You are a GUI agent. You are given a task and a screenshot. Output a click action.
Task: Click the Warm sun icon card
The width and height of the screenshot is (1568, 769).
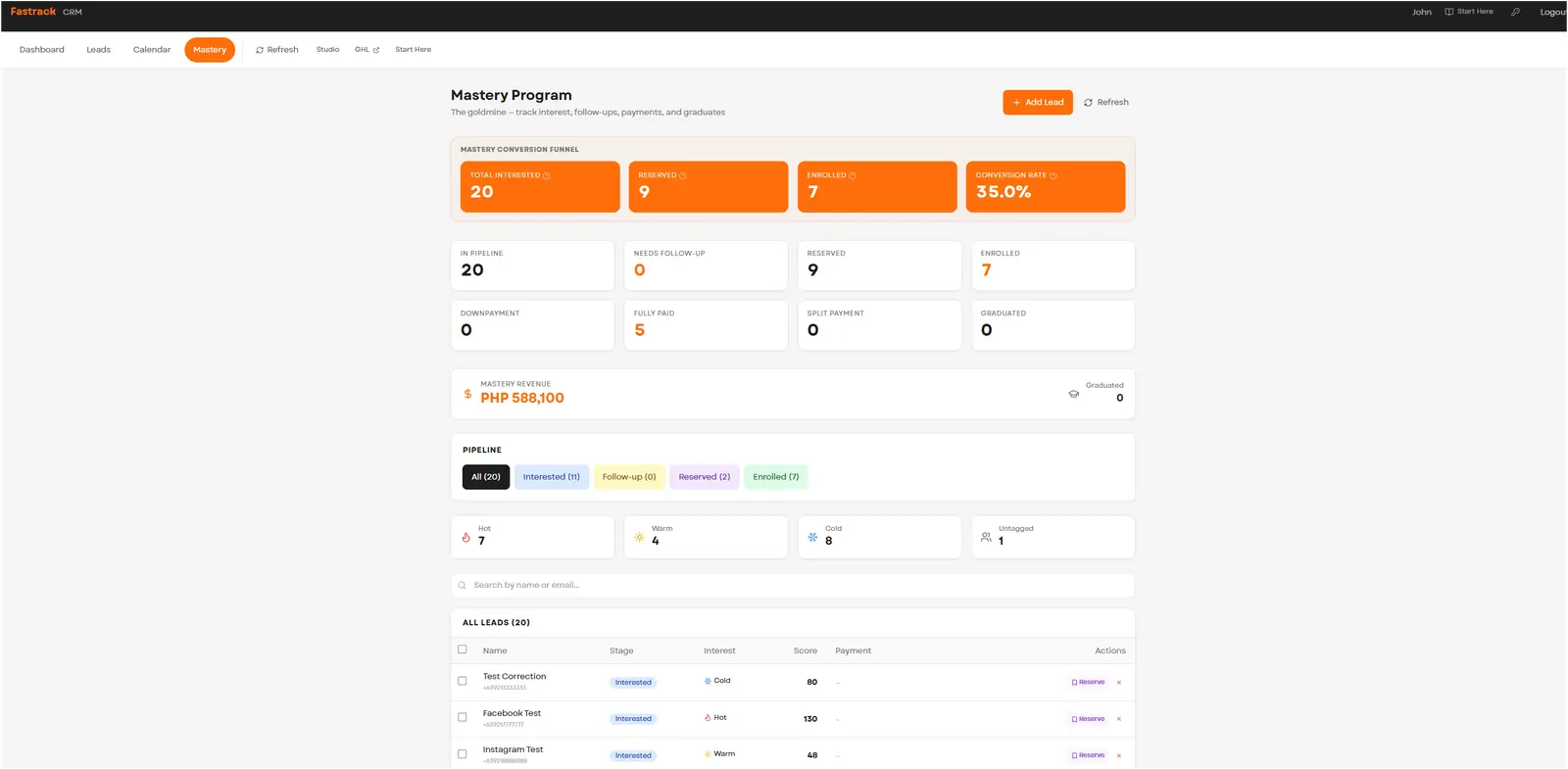tap(706, 537)
